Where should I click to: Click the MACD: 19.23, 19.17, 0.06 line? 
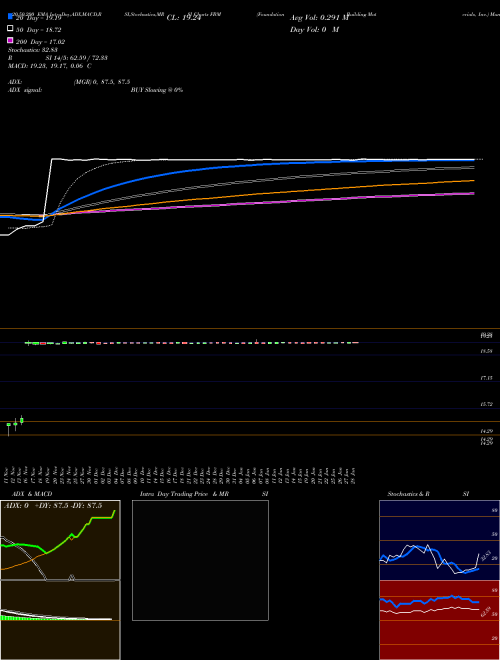(50, 66)
